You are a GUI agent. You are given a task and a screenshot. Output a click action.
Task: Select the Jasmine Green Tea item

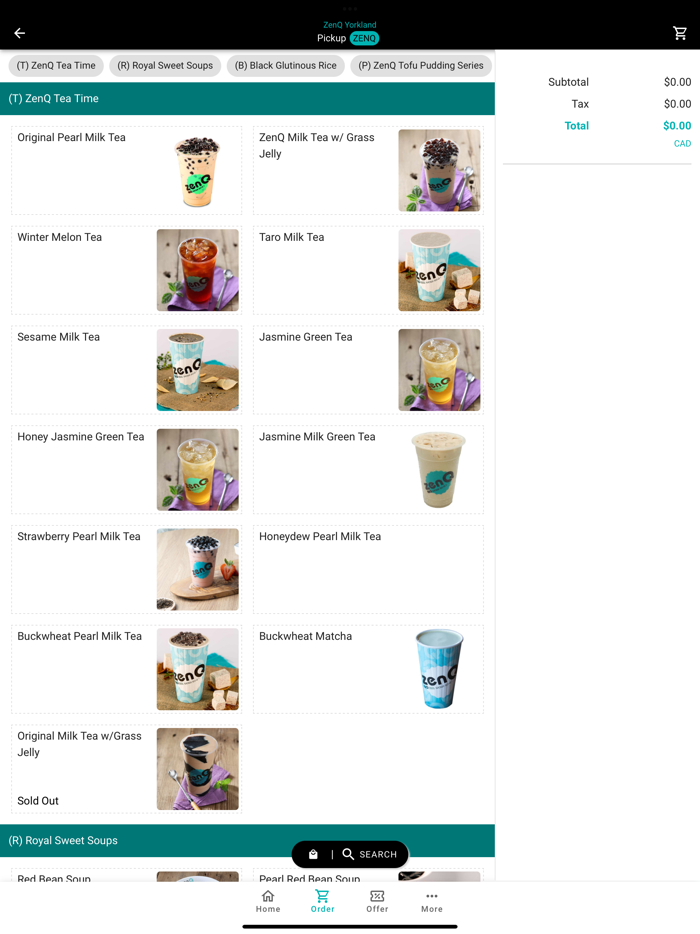click(x=368, y=370)
